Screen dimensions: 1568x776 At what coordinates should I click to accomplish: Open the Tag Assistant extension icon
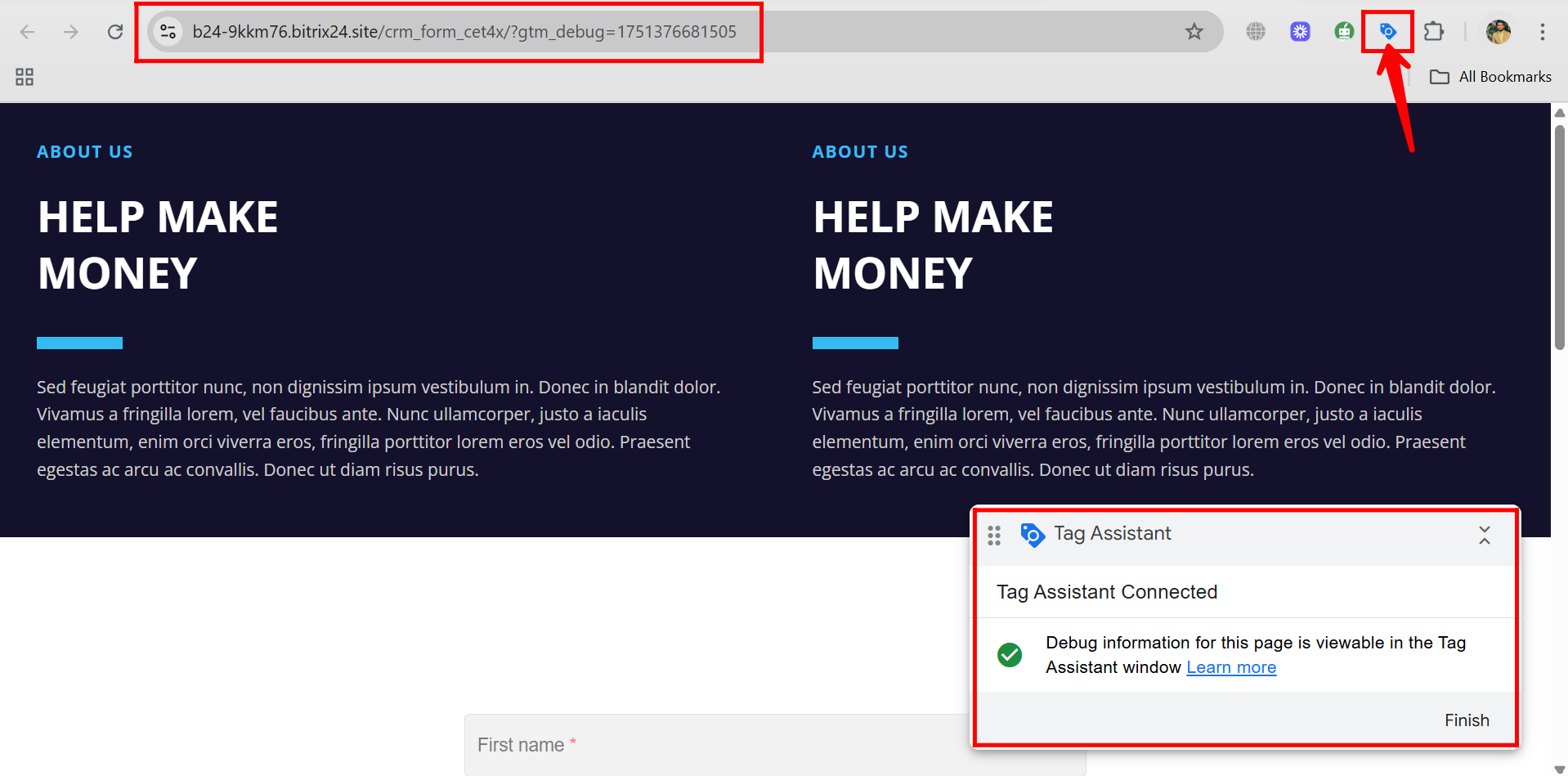[x=1388, y=32]
